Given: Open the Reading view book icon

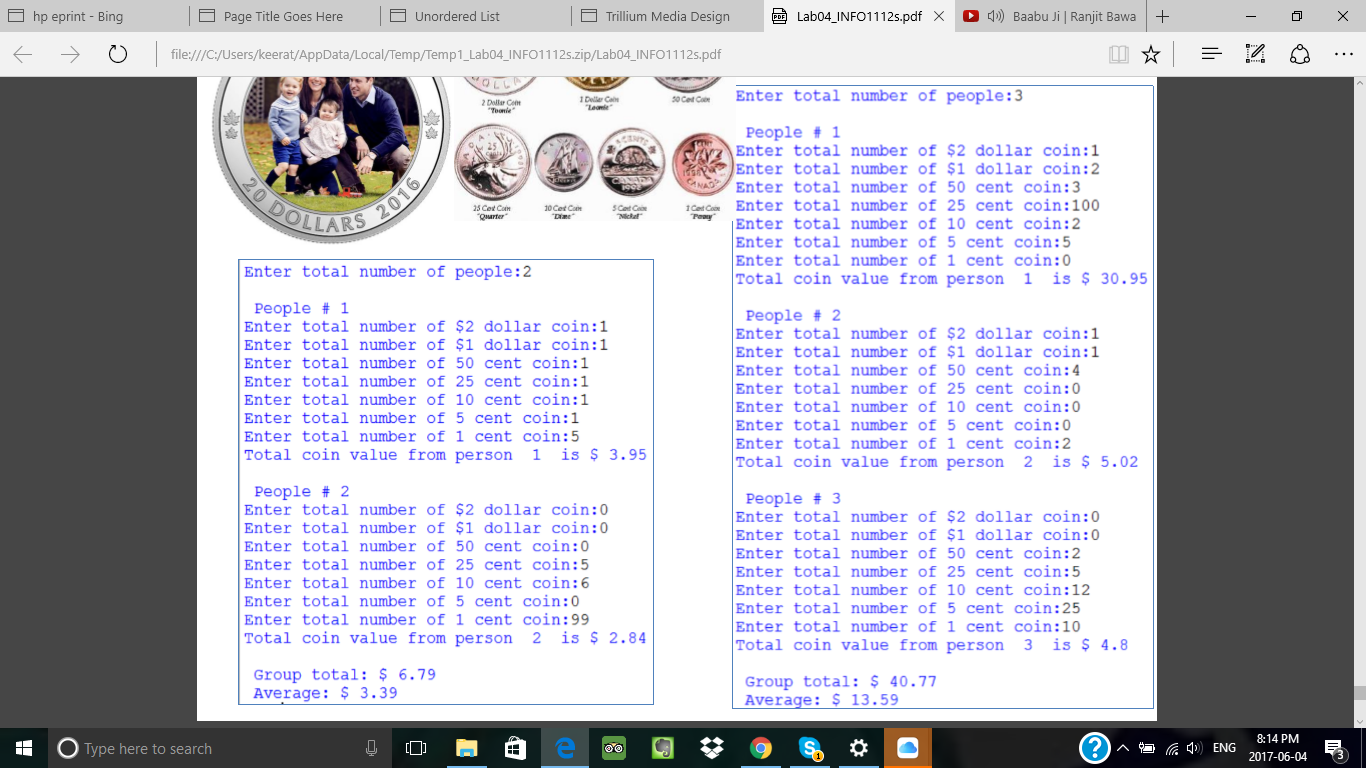Looking at the screenshot, I should coord(1119,54).
